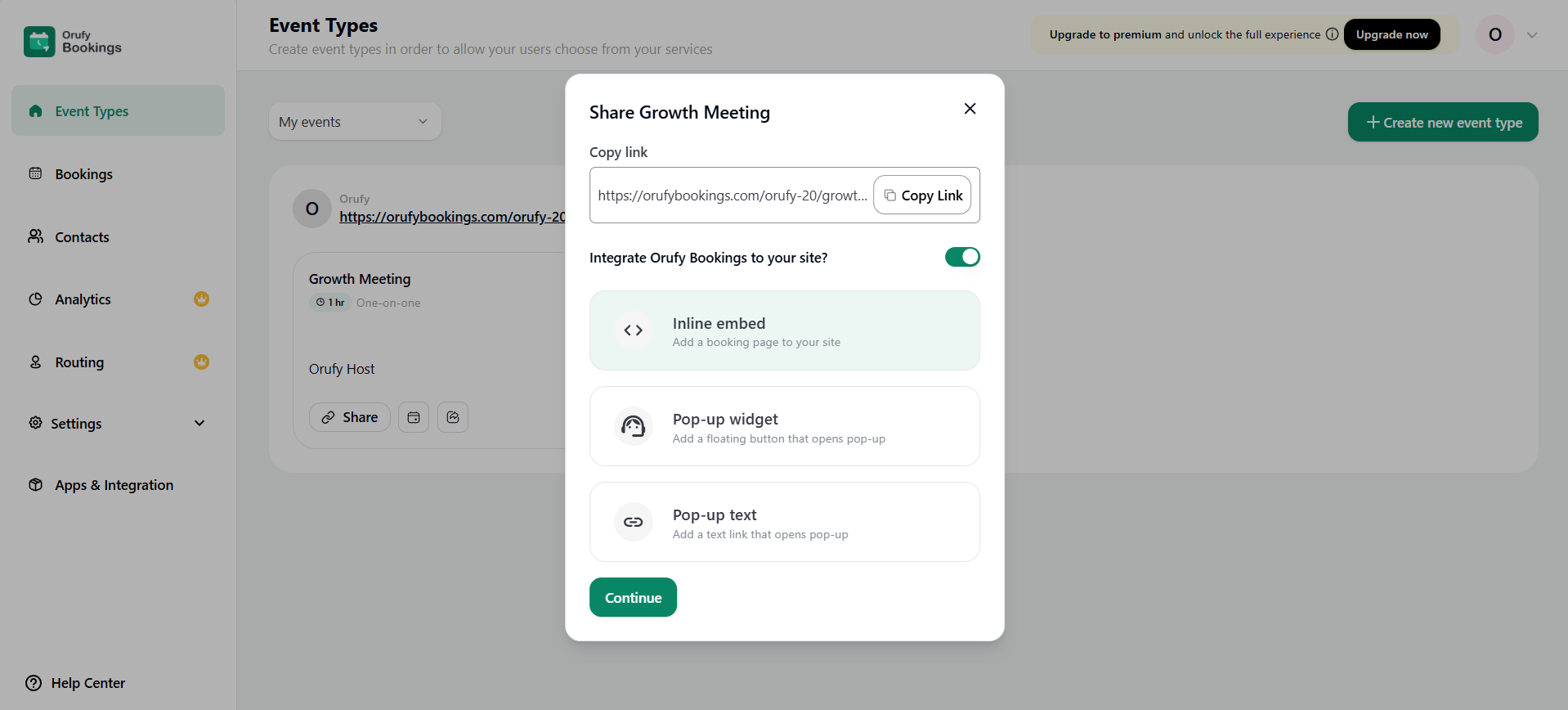Click the Continue button
1568x710 pixels.
633,598
